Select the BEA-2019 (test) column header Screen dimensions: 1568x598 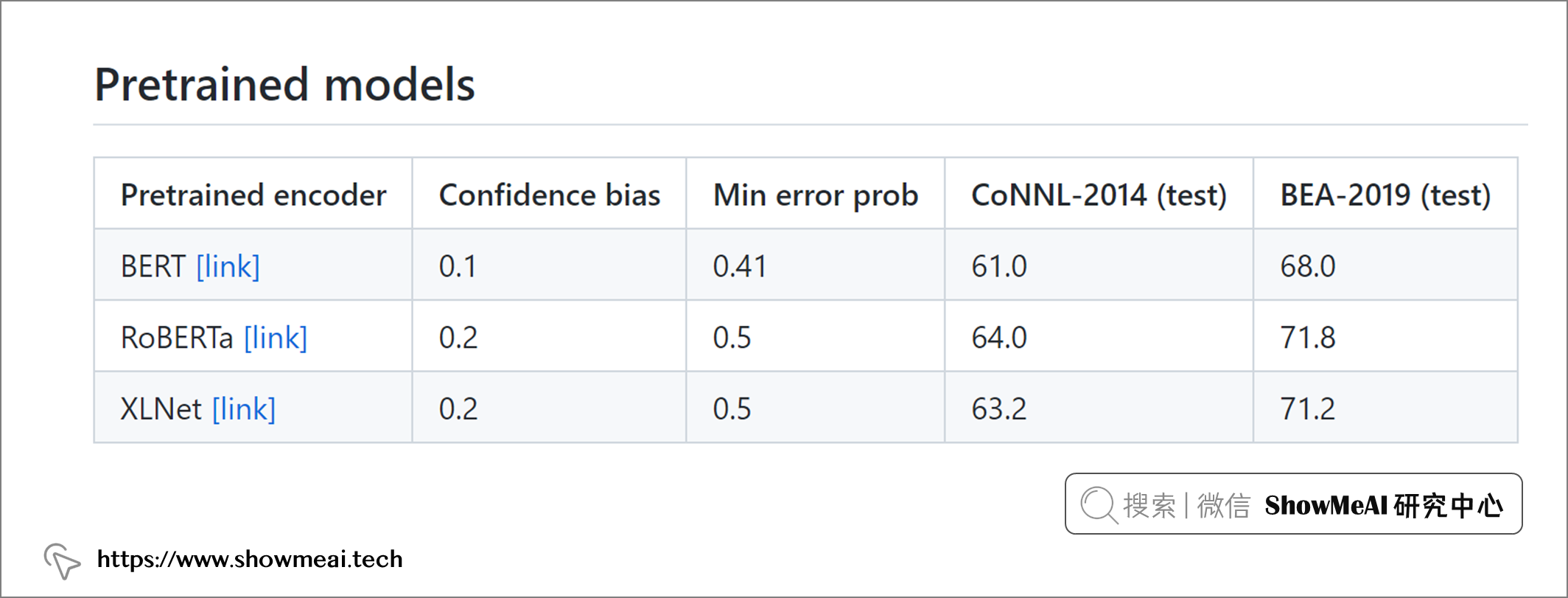tap(1385, 195)
